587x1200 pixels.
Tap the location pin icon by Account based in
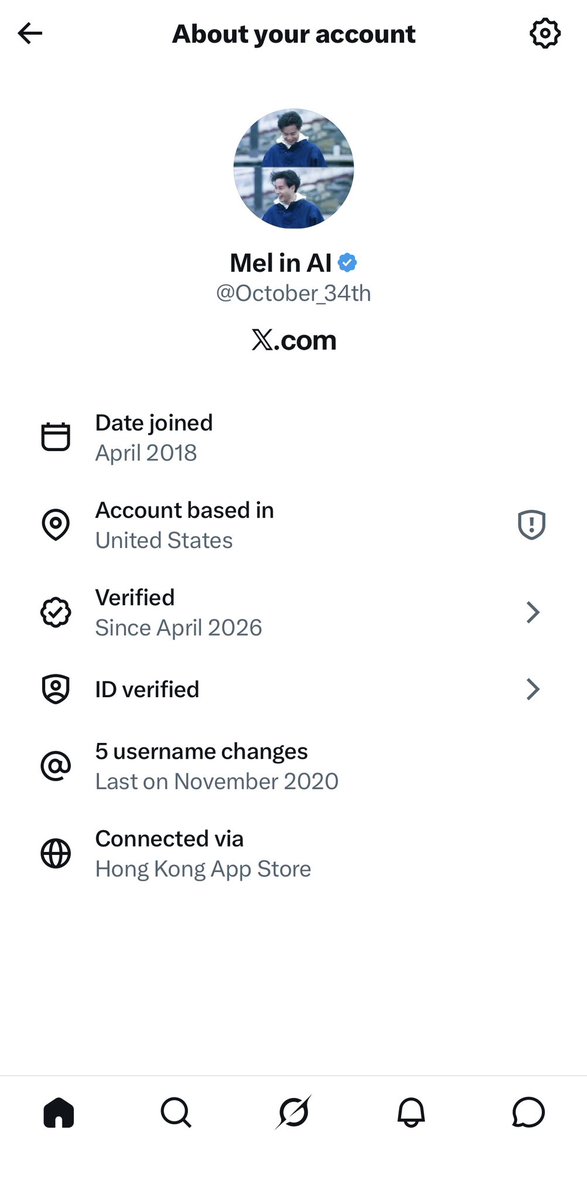point(56,525)
